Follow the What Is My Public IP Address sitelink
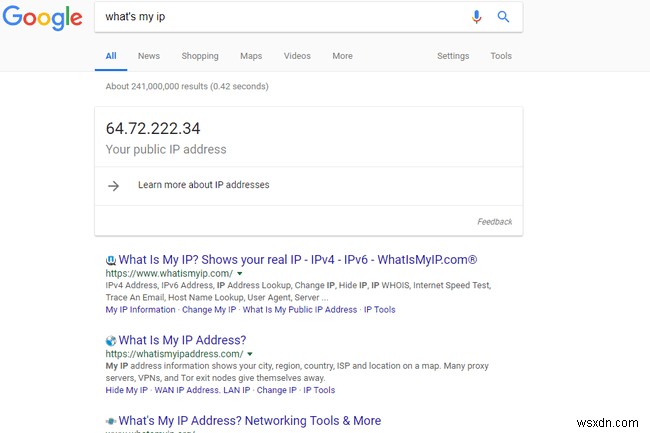The height and width of the screenshot is (433, 650). [x=300, y=310]
